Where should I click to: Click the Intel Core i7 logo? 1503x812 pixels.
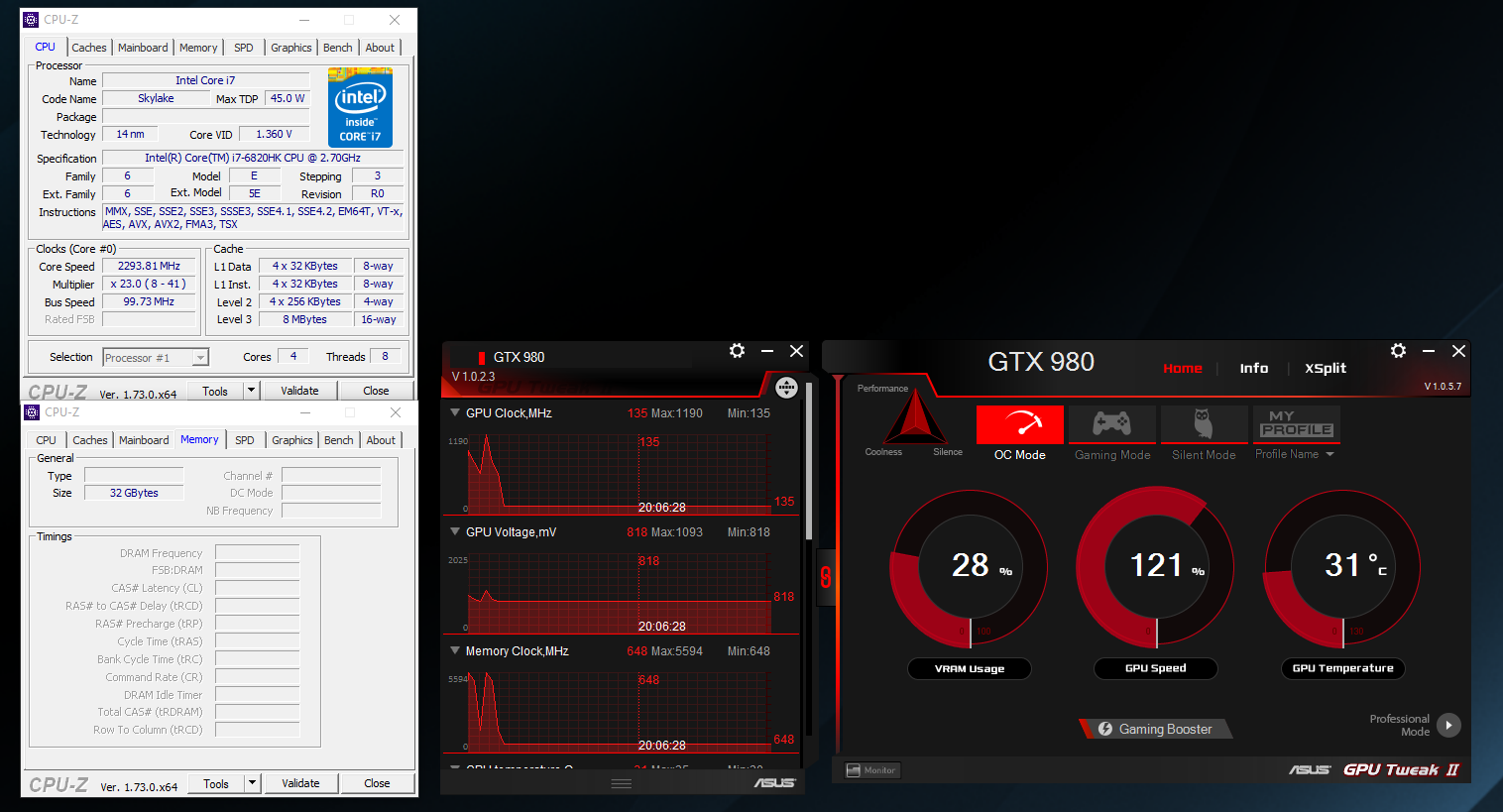(x=360, y=107)
